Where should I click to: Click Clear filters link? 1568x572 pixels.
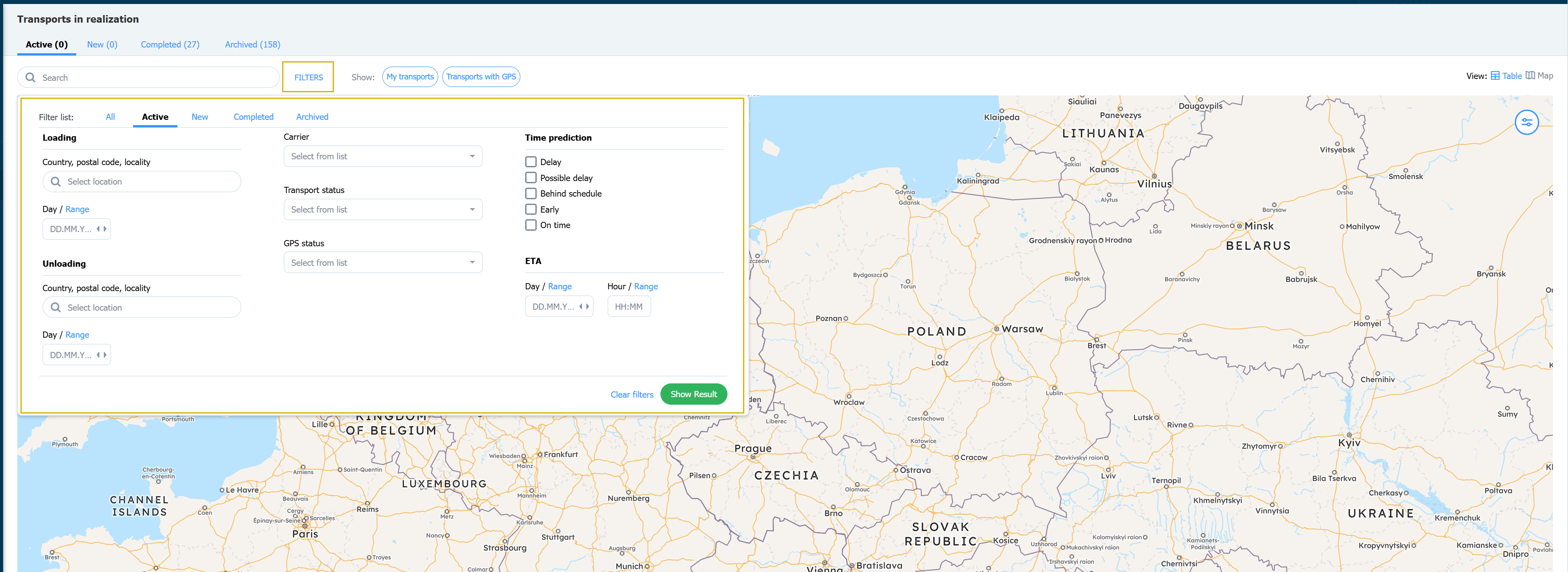point(632,395)
